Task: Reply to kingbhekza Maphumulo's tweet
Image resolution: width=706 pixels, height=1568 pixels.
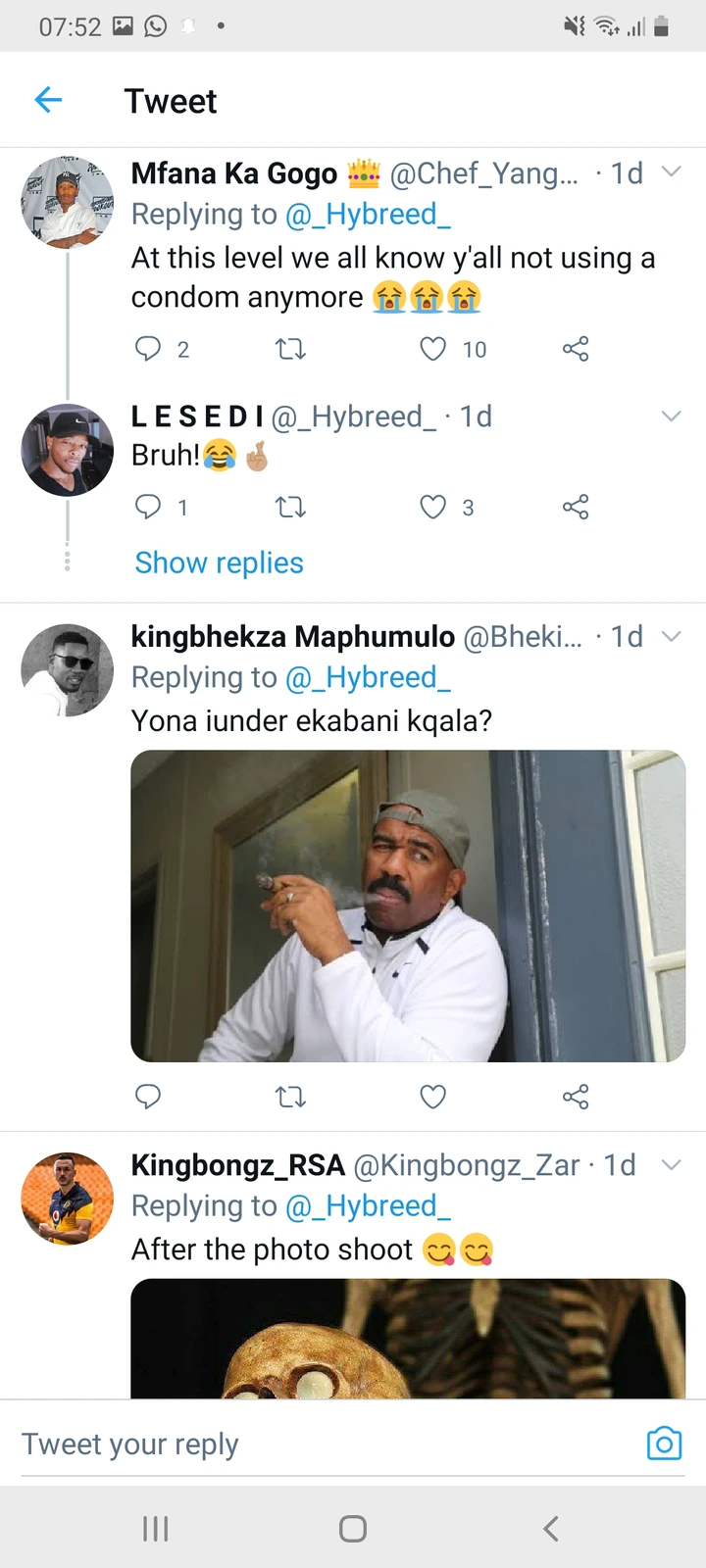Action: pyautogui.click(x=148, y=1097)
